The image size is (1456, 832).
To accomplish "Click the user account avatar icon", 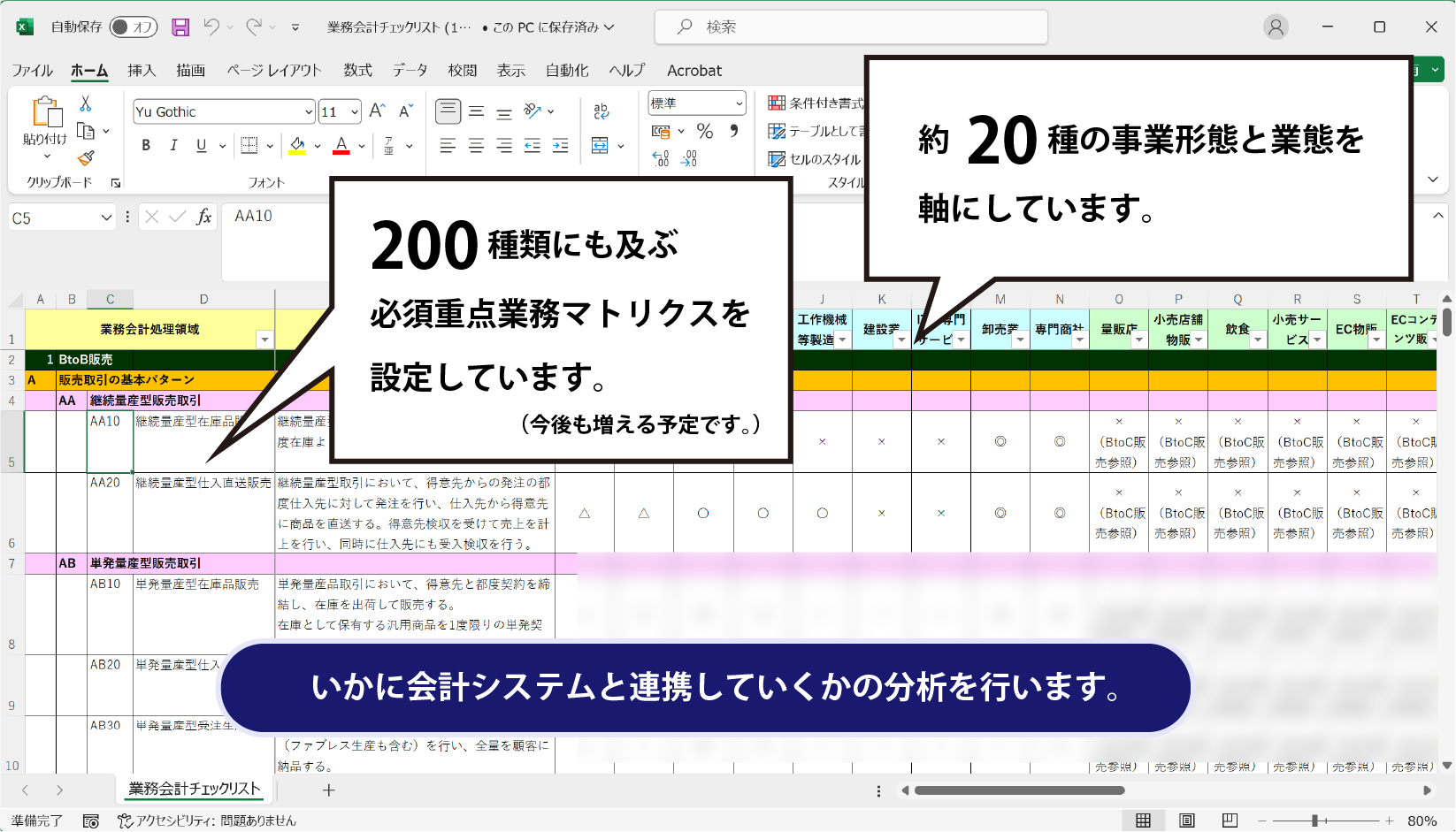I will pos(1276,27).
